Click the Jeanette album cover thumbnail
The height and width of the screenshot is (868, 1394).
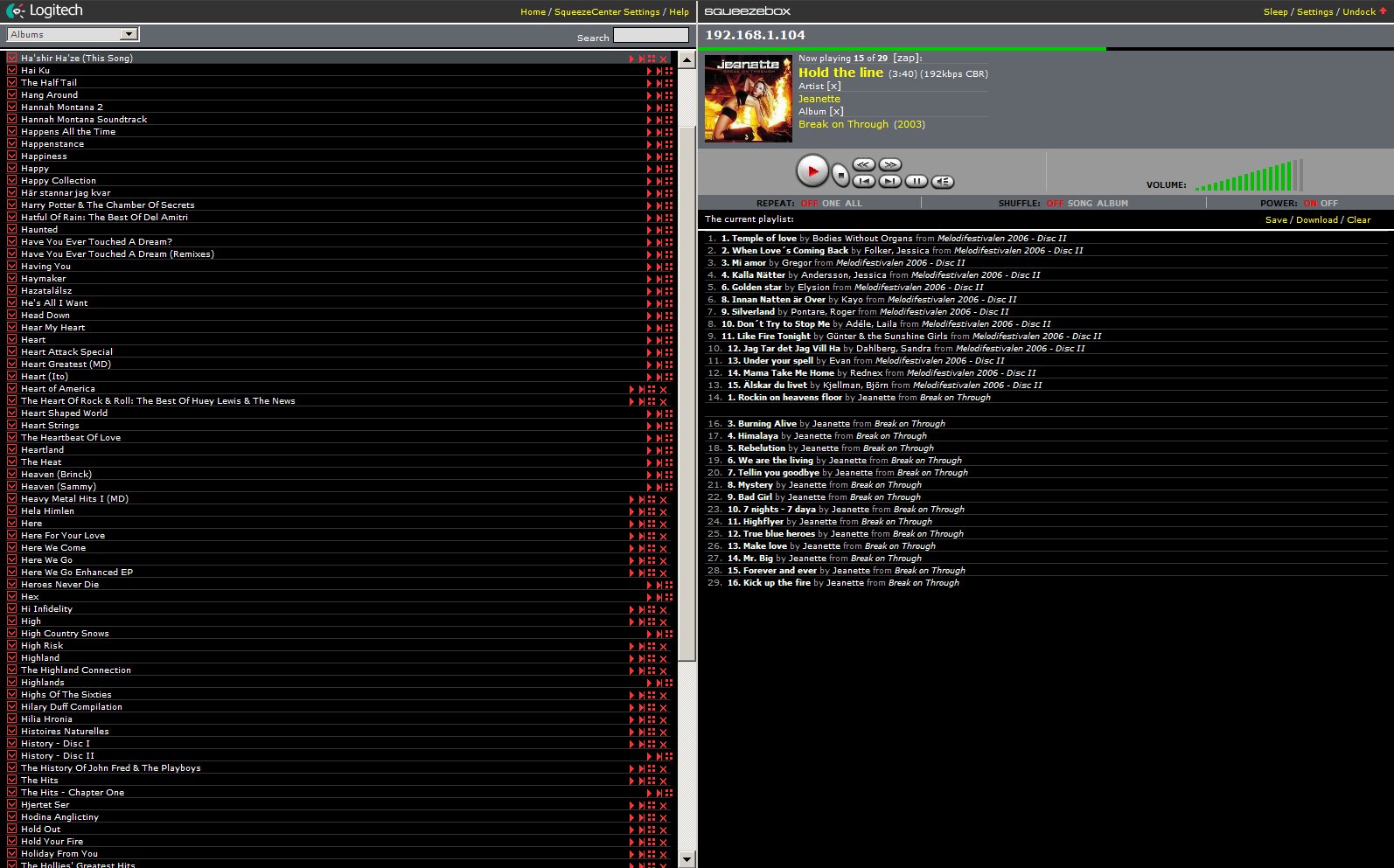tap(748, 98)
